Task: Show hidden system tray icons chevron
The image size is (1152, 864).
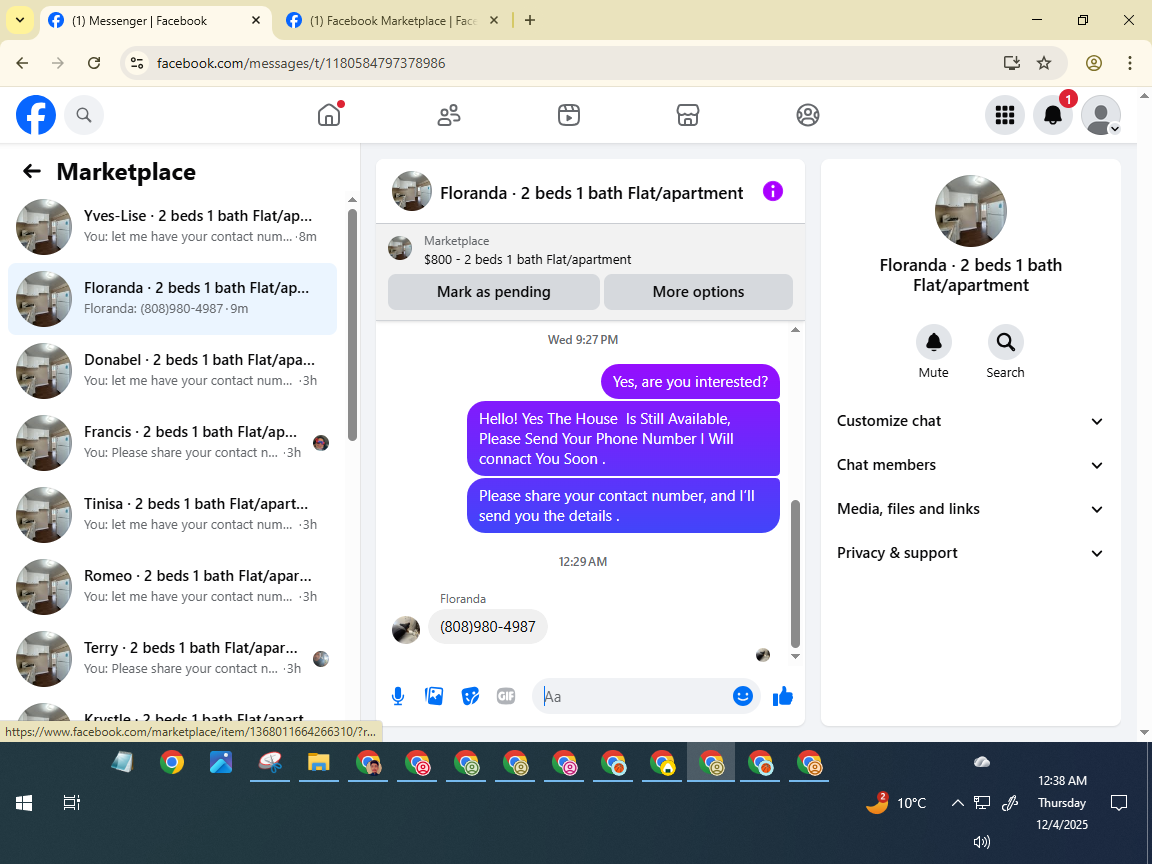Action: 957,803
